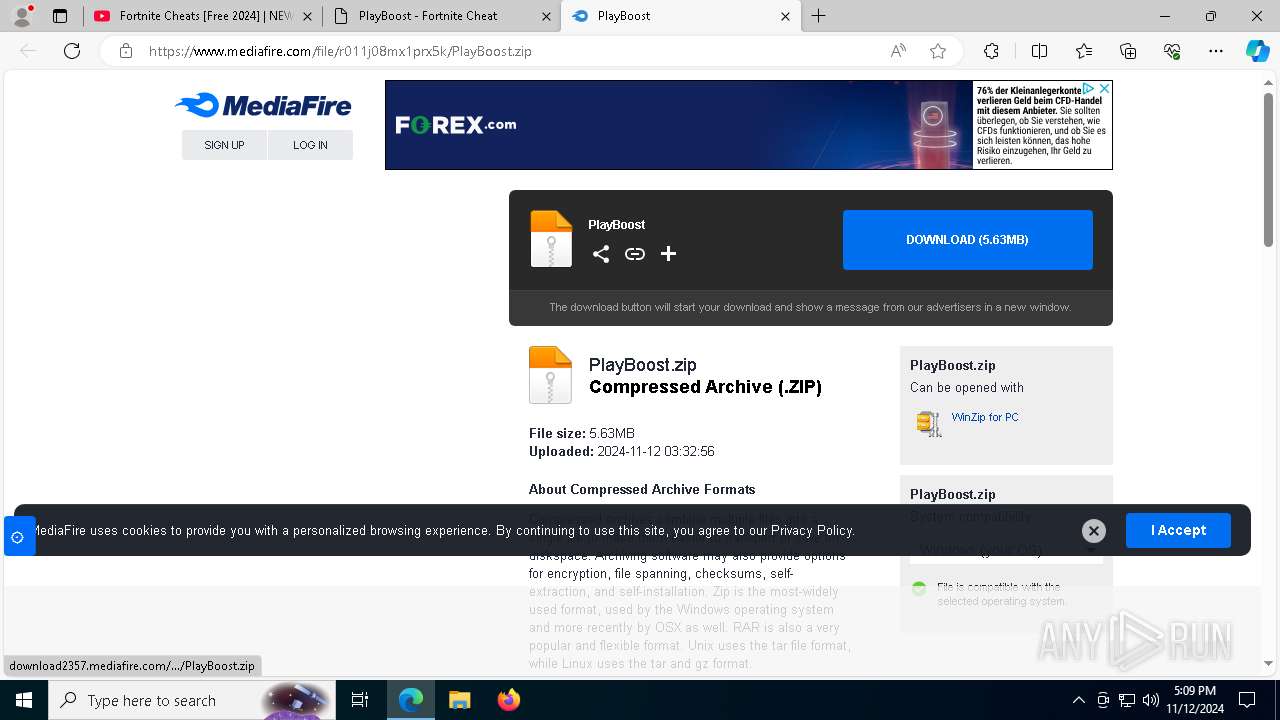This screenshot has width=1280, height=720.
Task: Click the SIGN UP button
Action: (x=224, y=145)
